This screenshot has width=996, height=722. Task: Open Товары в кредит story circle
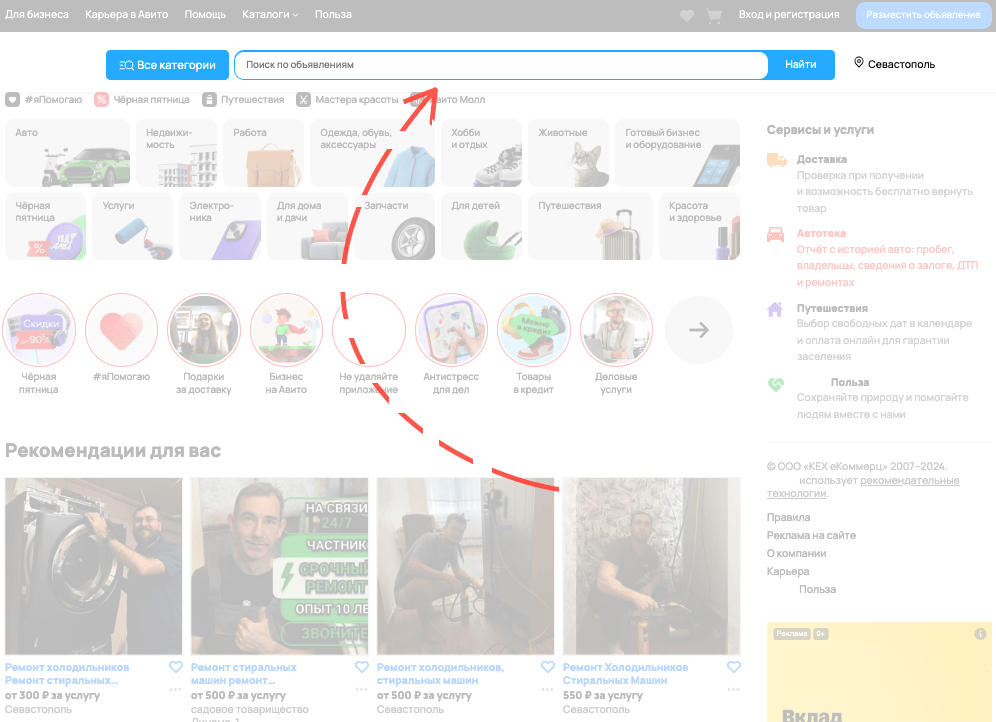point(534,330)
